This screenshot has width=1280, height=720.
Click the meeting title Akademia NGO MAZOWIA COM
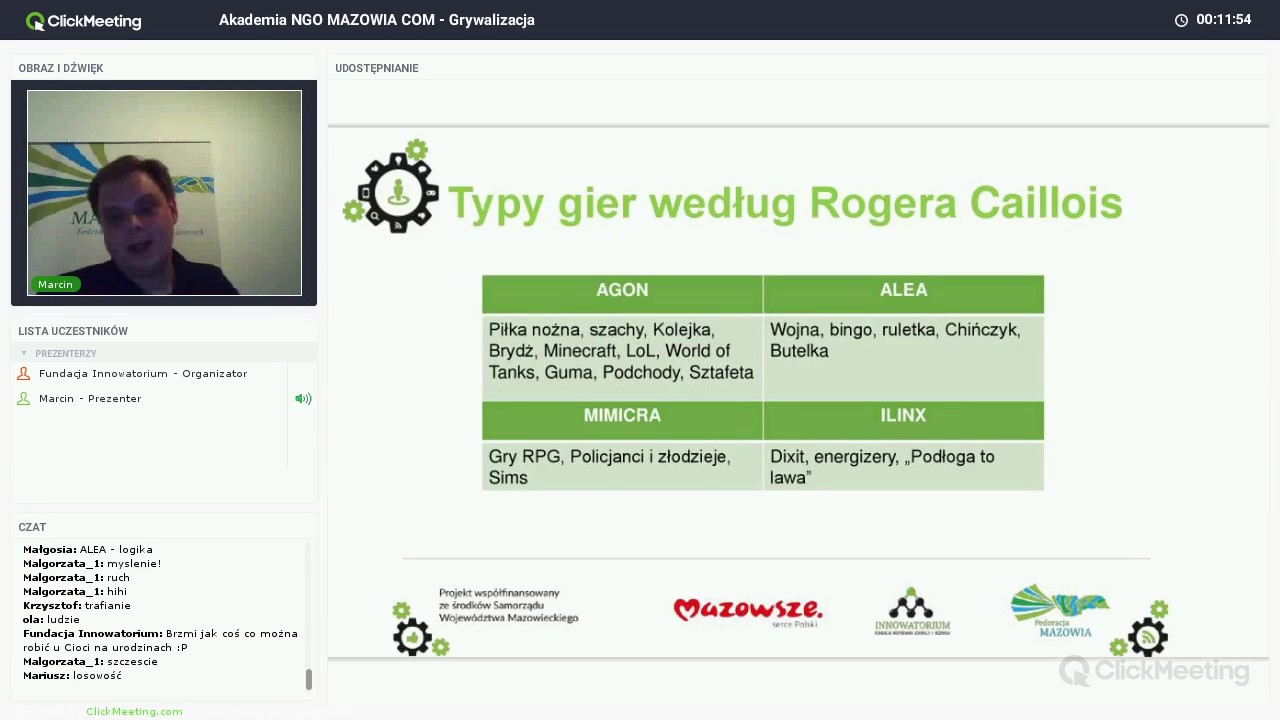coord(377,20)
